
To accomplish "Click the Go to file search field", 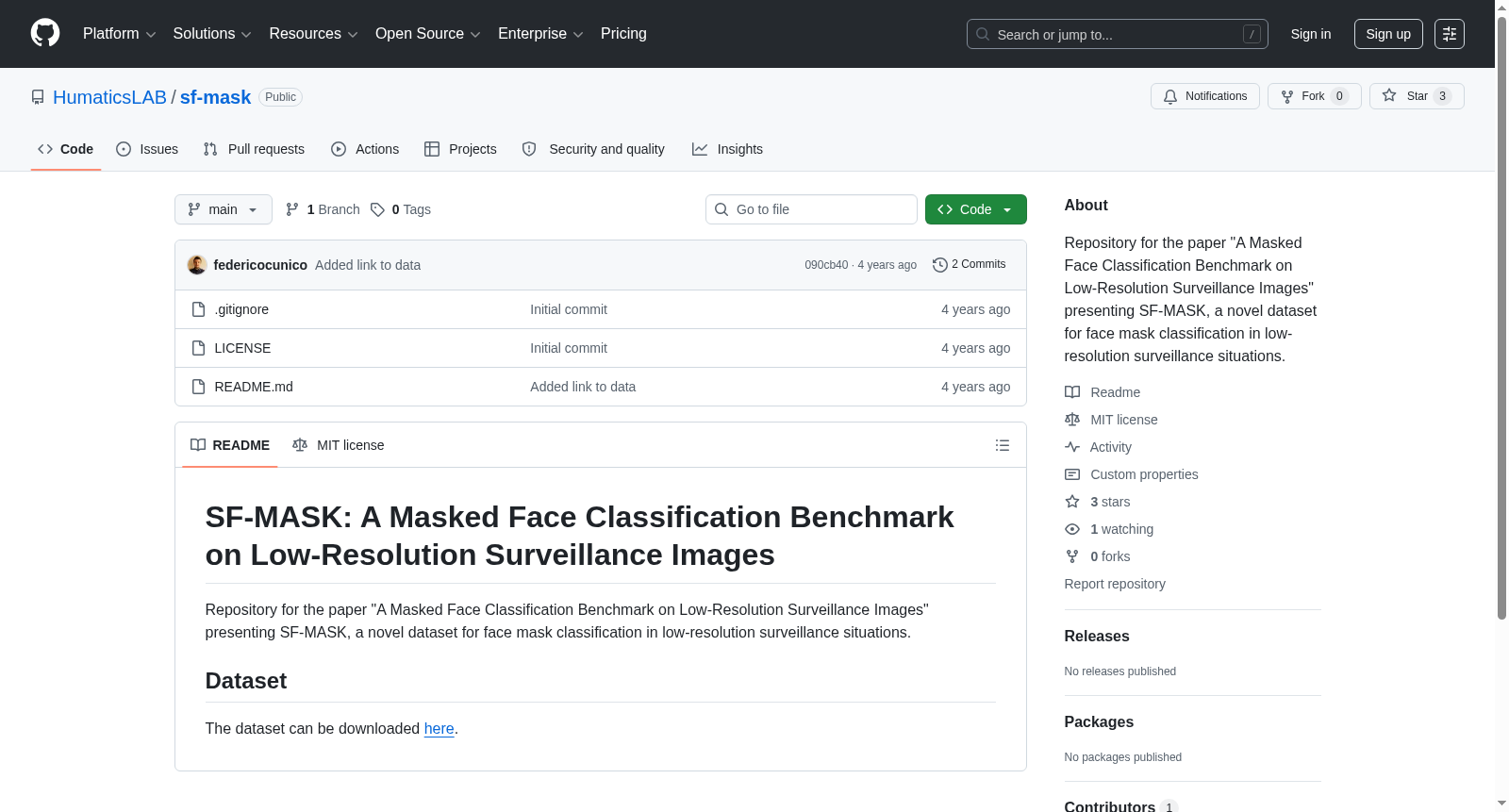I will click(x=811, y=209).
